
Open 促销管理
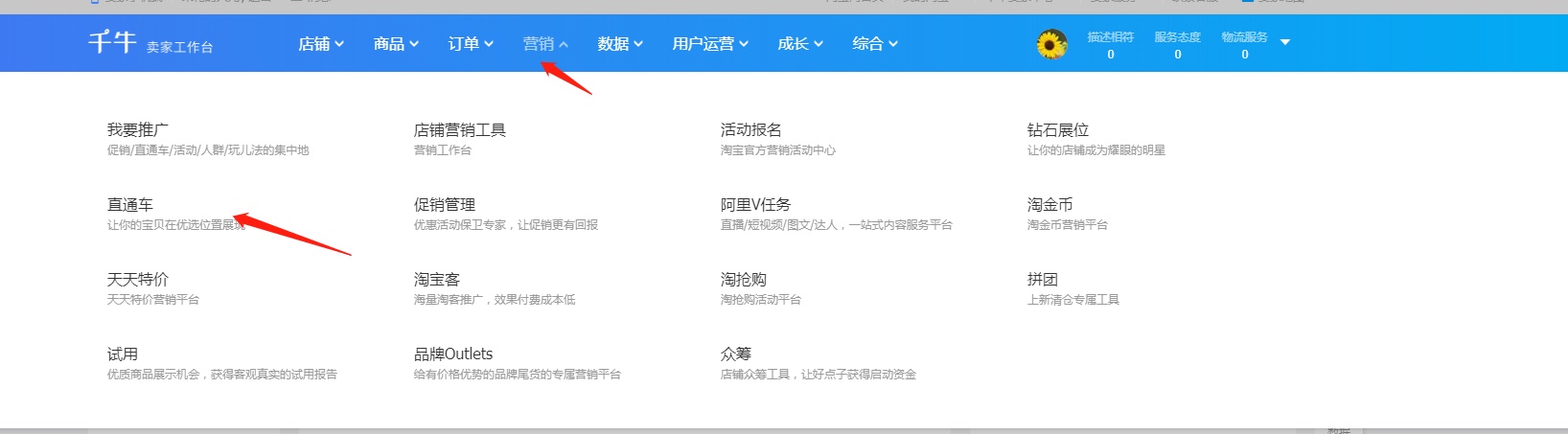(445, 204)
